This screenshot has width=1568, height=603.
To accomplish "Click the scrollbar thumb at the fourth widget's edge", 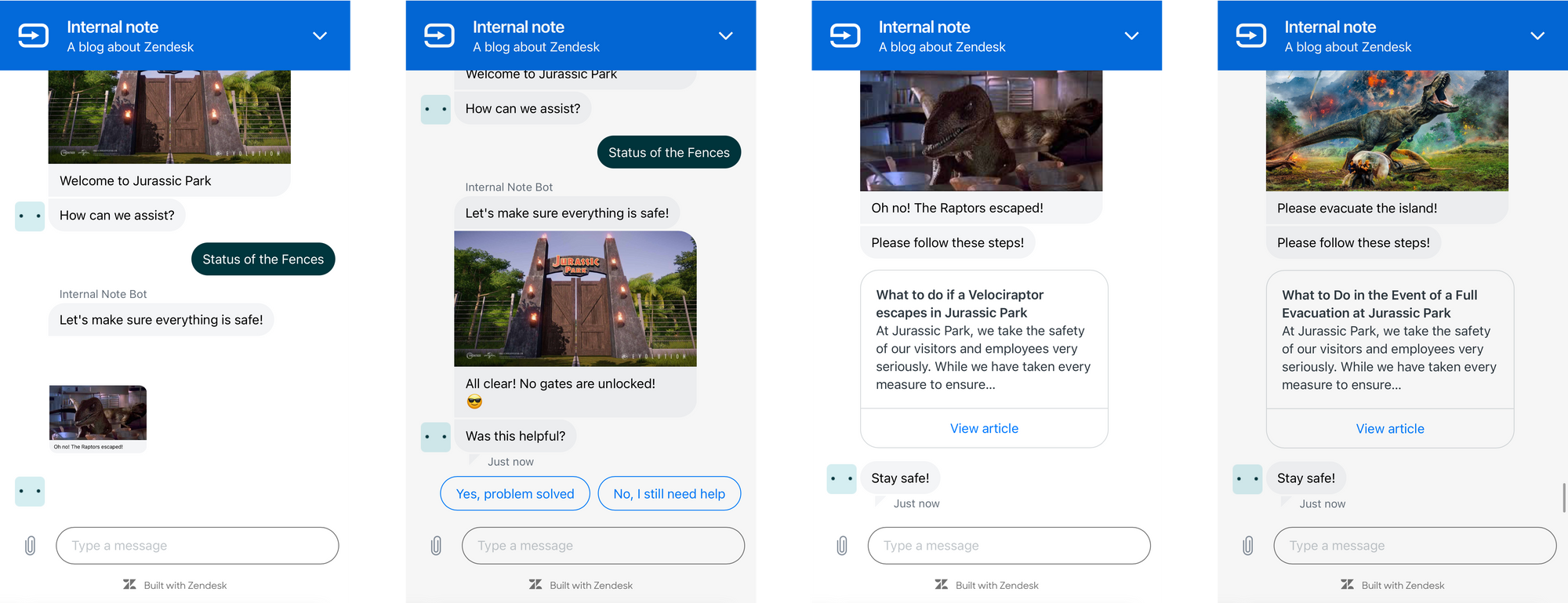I will tap(1564, 498).
